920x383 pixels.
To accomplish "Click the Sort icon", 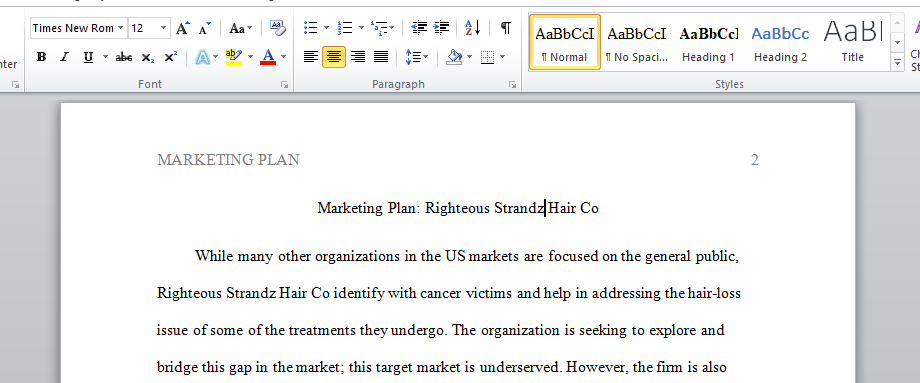I will (x=473, y=28).
